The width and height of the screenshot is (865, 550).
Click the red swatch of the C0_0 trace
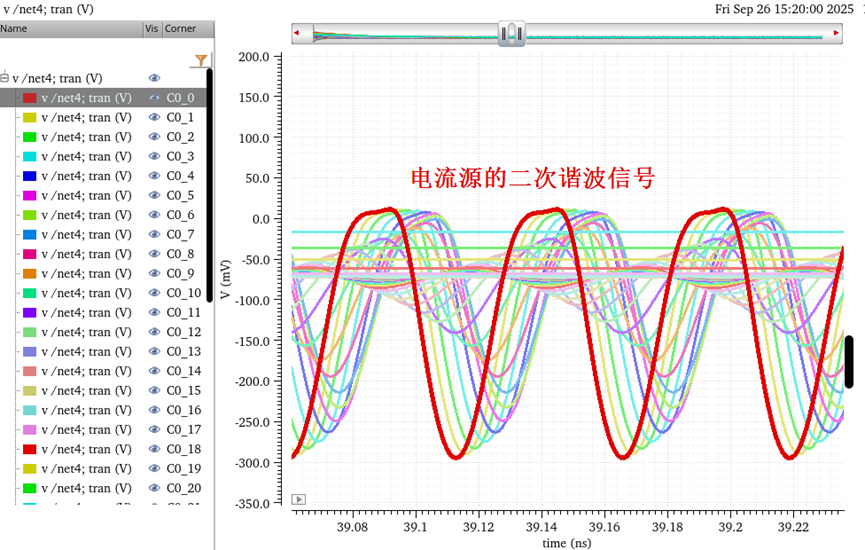pos(29,98)
